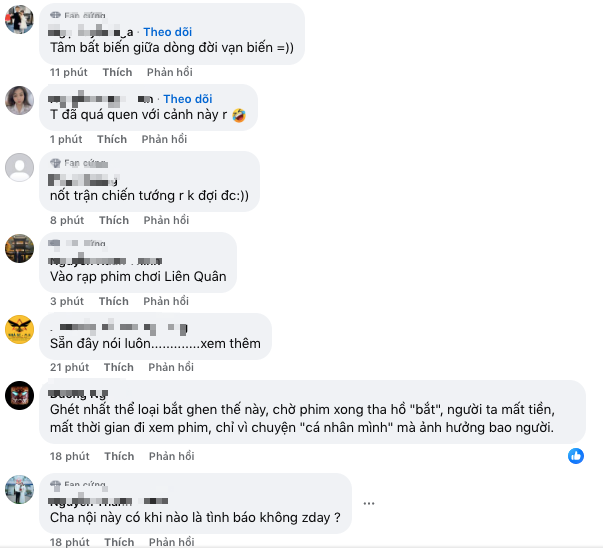Click avatar of "Tâm bất biến" commenter
603x548 pixels.
(x=20, y=20)
